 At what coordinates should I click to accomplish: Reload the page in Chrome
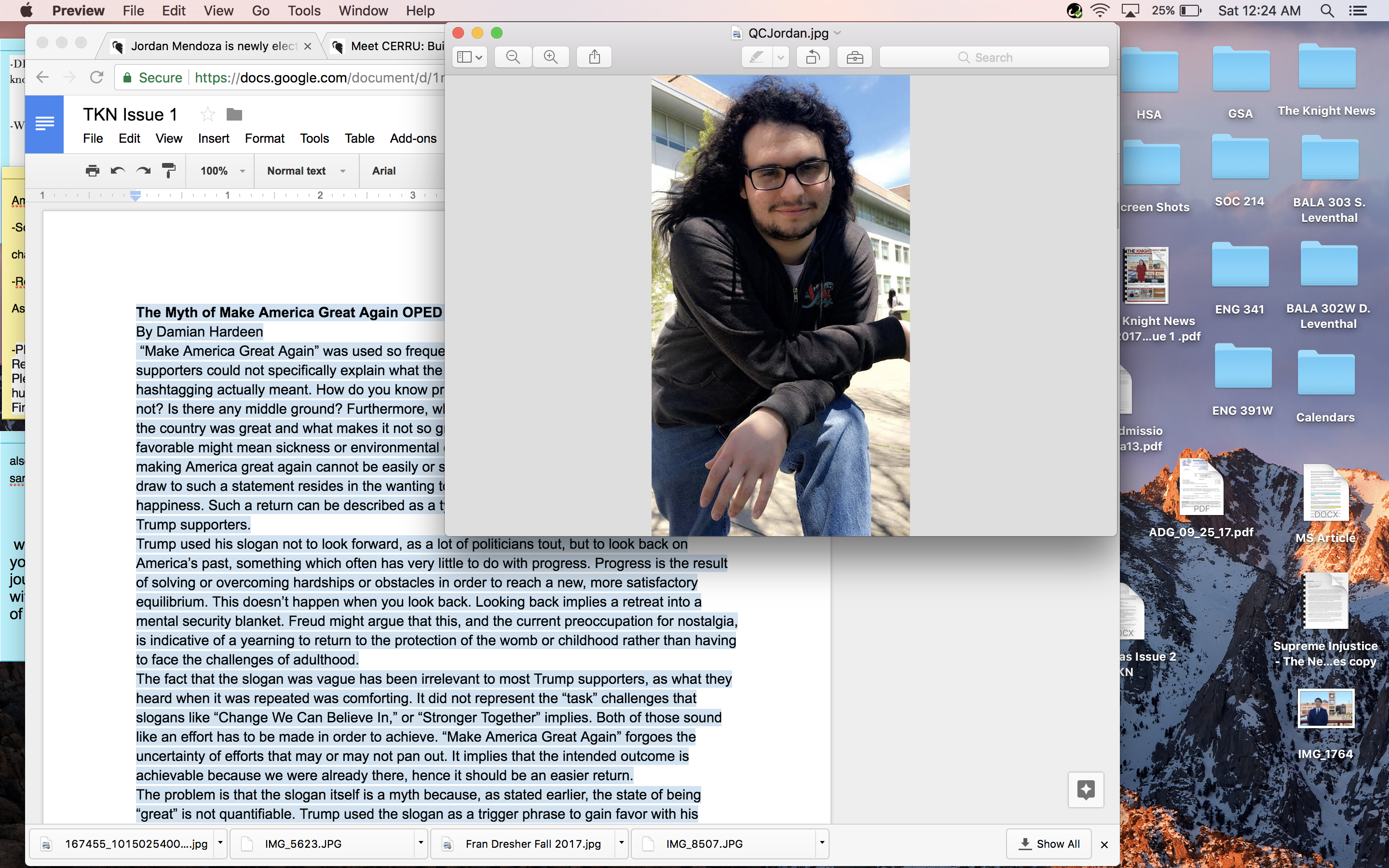point(96,78)
